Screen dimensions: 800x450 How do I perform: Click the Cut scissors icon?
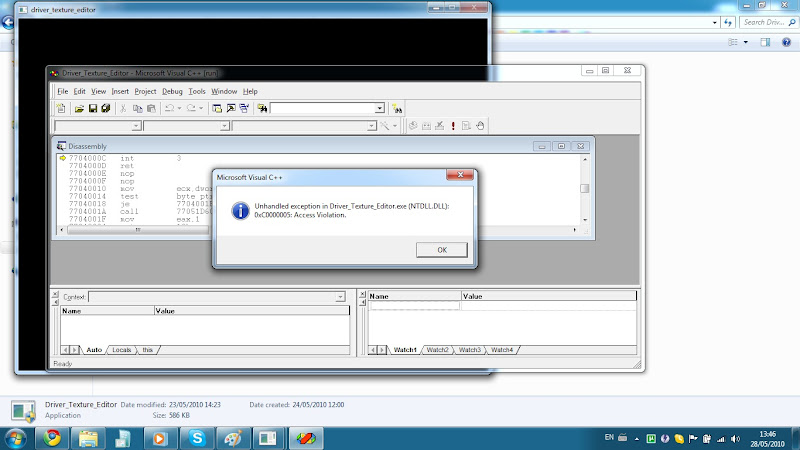click(123, 108)
